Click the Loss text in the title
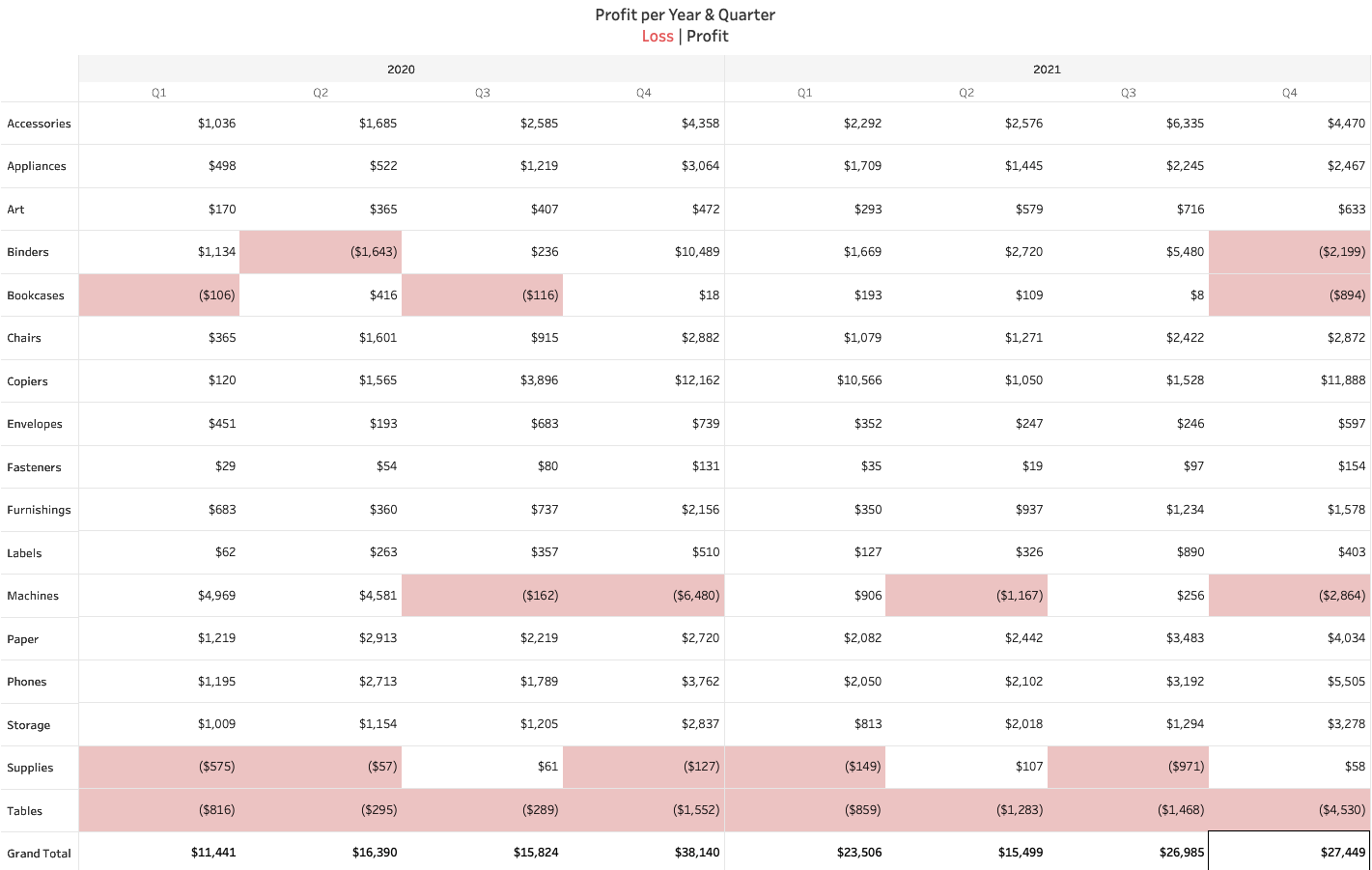This screenshot has height=870, width=1372. pos(658,37)
